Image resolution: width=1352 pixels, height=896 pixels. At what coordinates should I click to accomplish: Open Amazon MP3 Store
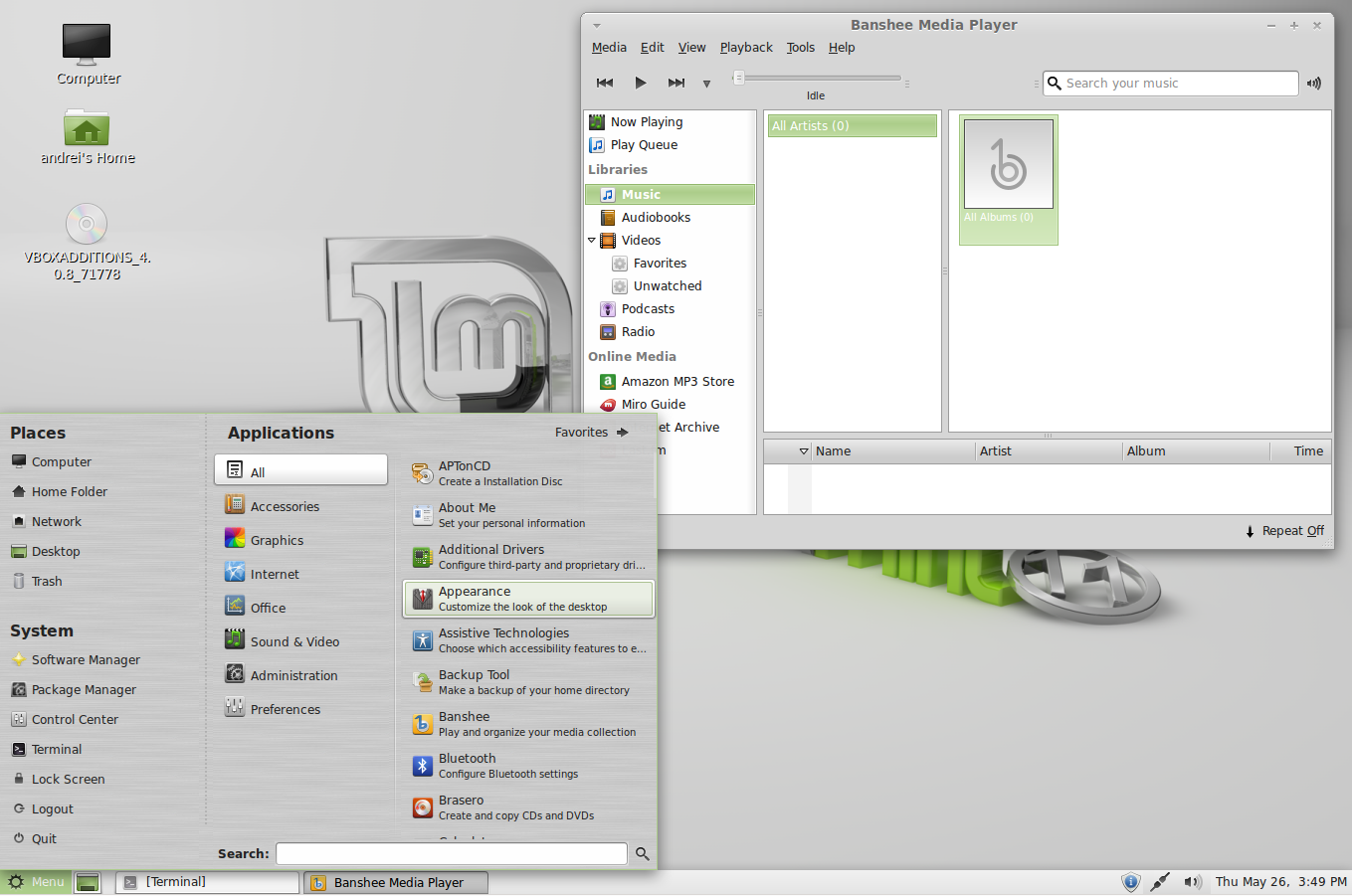(670, 382)
